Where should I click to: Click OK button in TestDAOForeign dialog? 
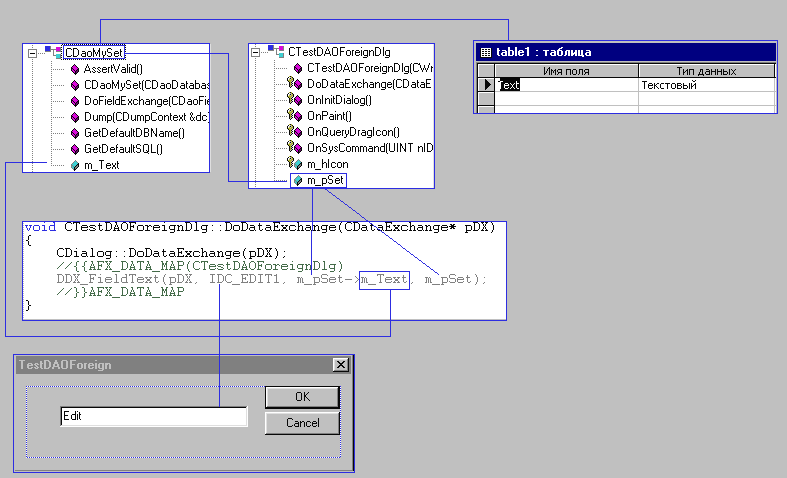point(302,397)
